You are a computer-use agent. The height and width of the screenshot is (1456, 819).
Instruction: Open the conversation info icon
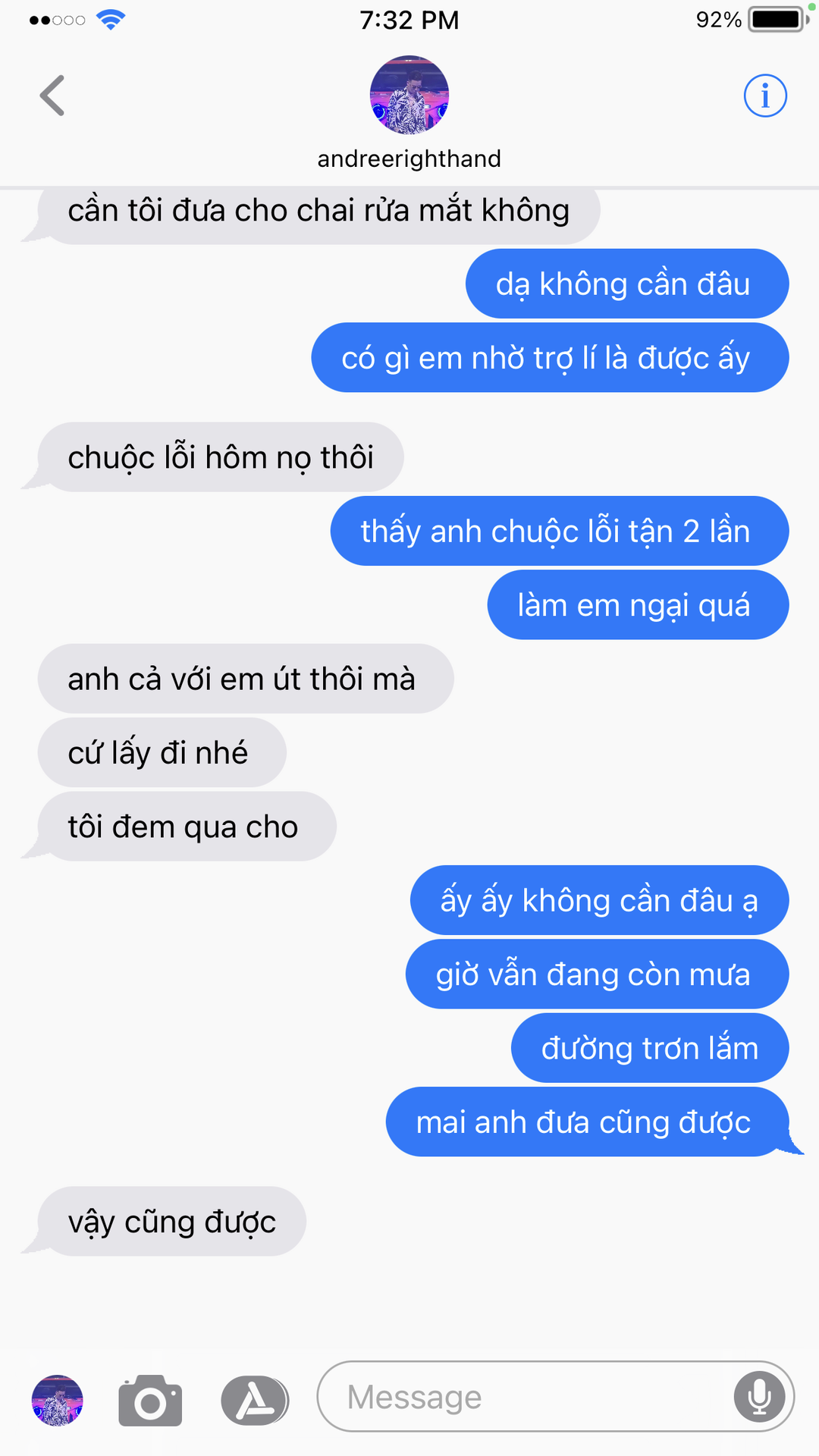click(x=765, y=96)
